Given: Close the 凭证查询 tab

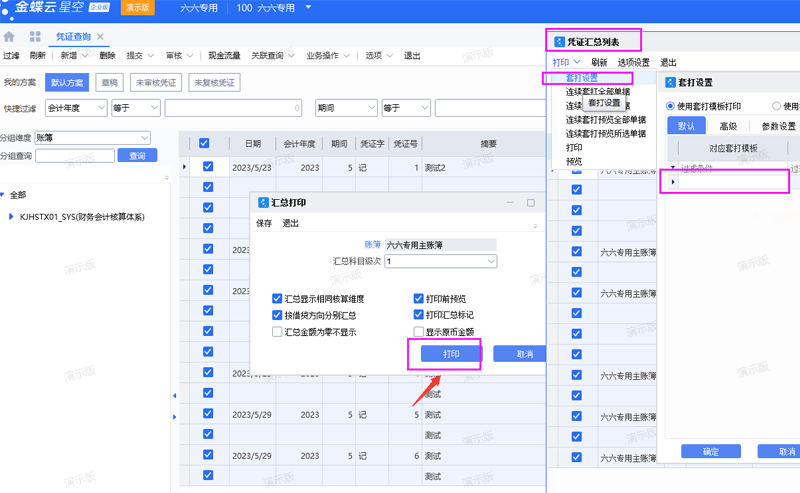Looking at the screenshot, I should click(101, 37).
